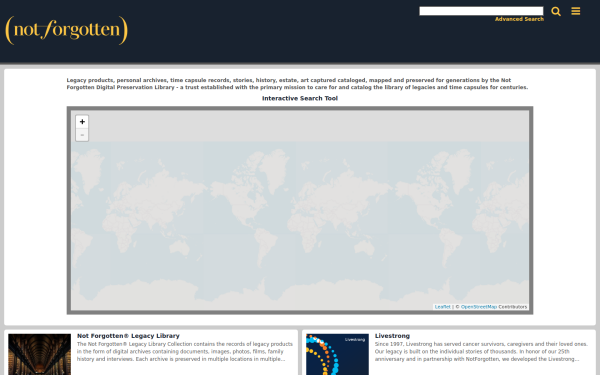Focus the search text field

click(481, 11)
